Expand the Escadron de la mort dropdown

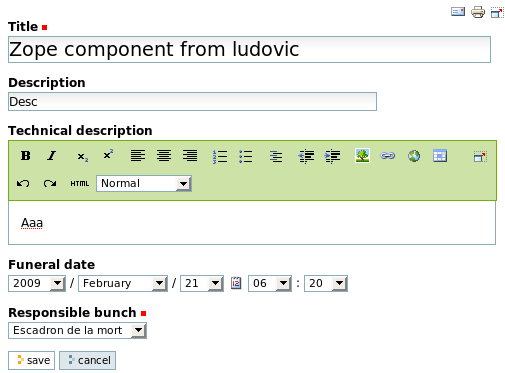[77, 330]
